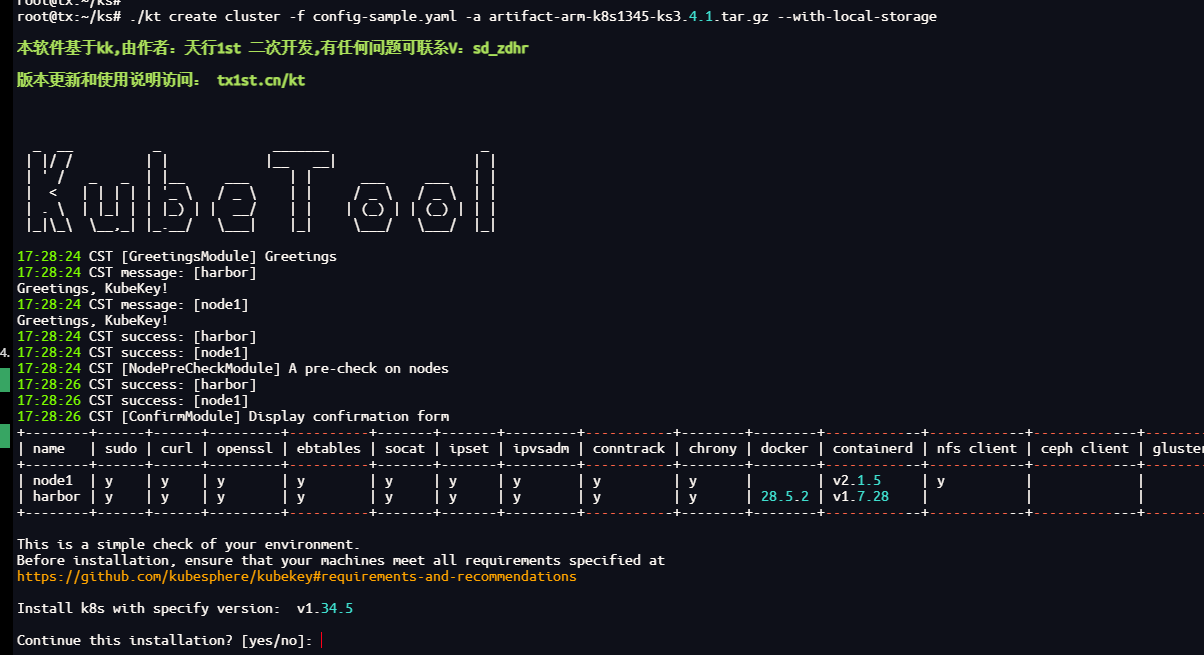
Task: Click the containerd version v1.7.28 cell
Action: [861, 496]
